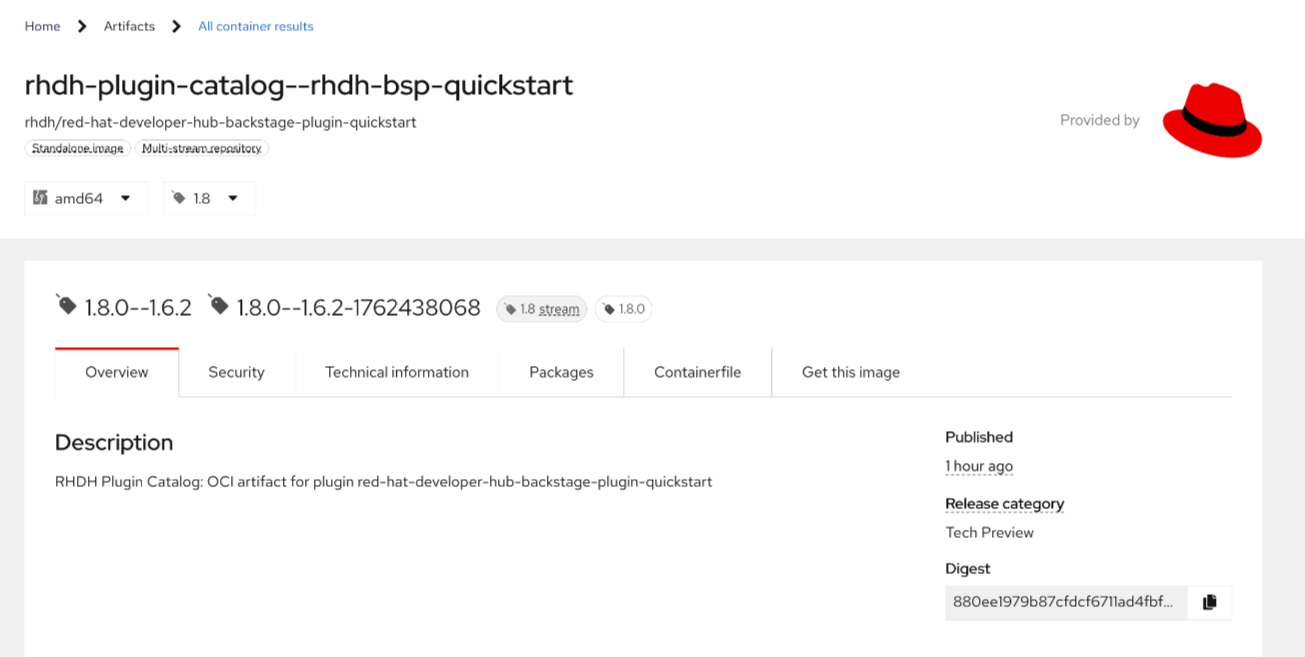Open the Technical information tab
The height and width of the screenshot is (657, 1305).
(x=397, y=372)
